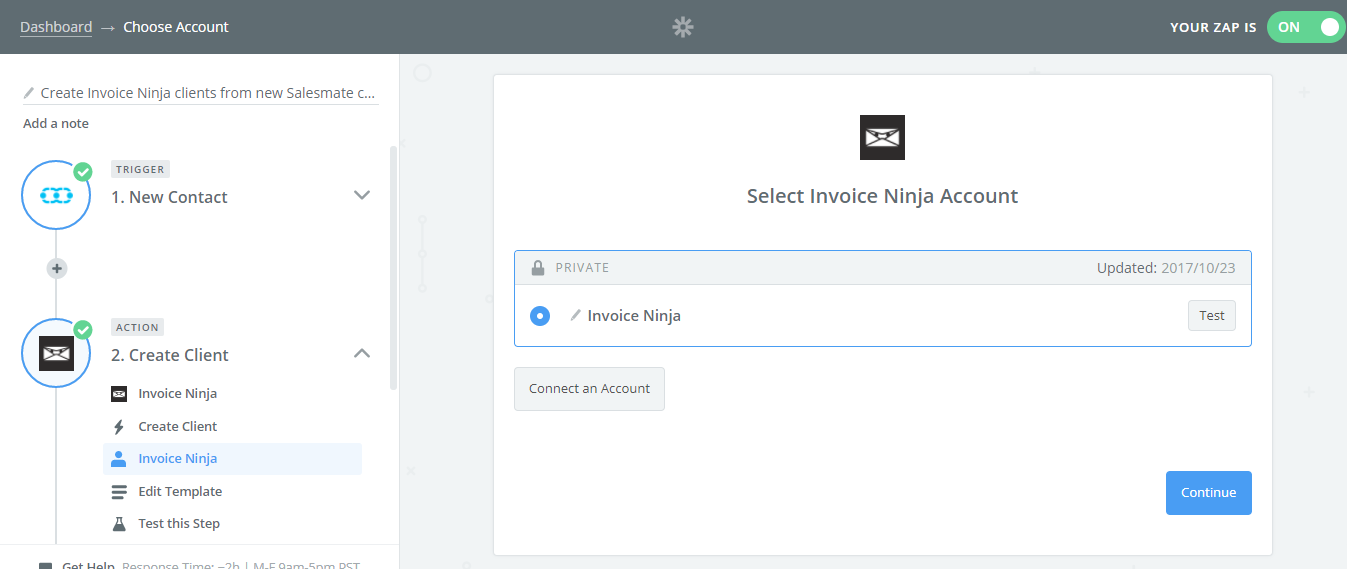The height and width of the screenshot is (569, 1347).
Task: Click the Invoice Ninja action step icon
Action: [x=57, y=354]
